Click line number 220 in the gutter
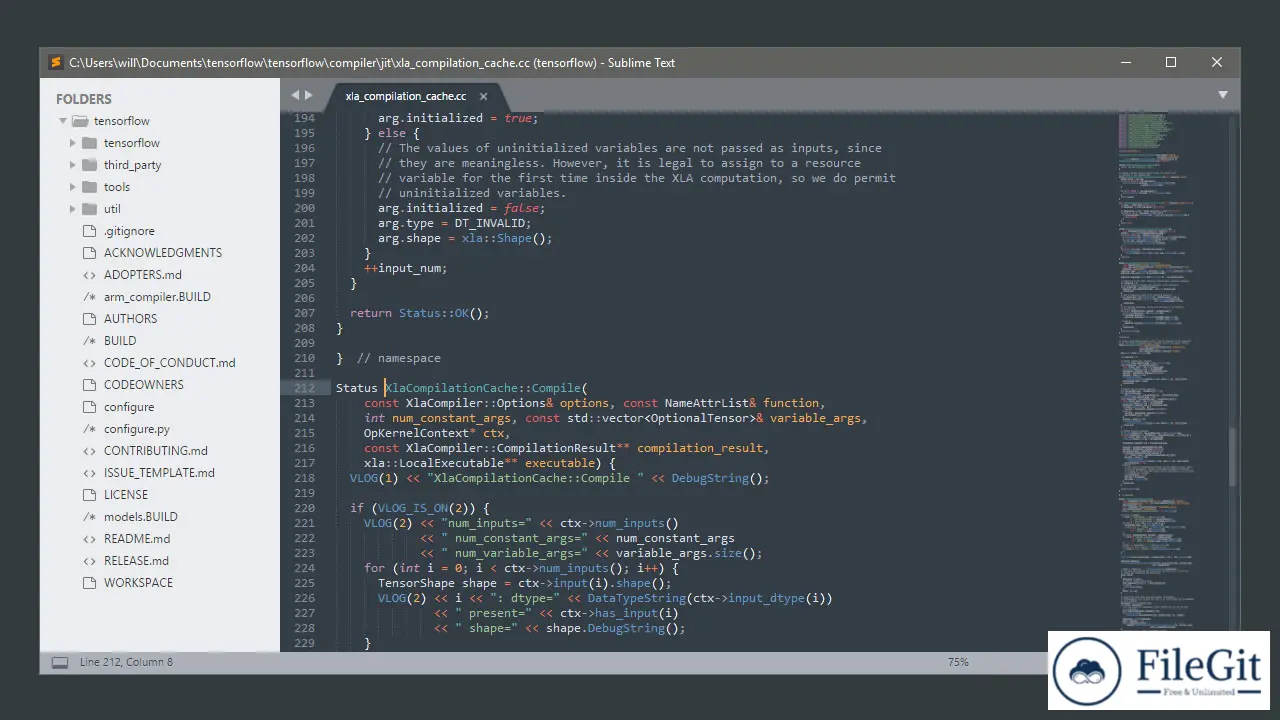This screenshot has height=720, width=1280. click(304, 508)
